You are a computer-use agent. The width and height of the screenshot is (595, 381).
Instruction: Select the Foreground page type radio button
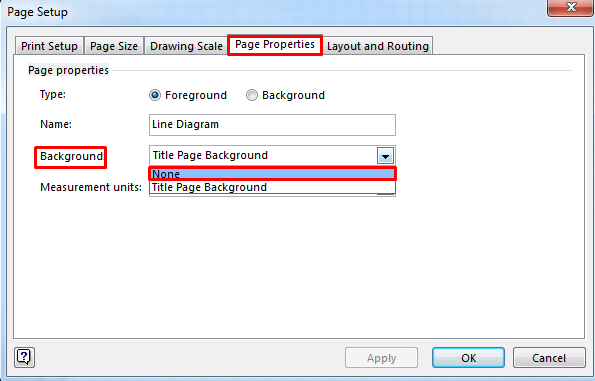pos(155,95)
